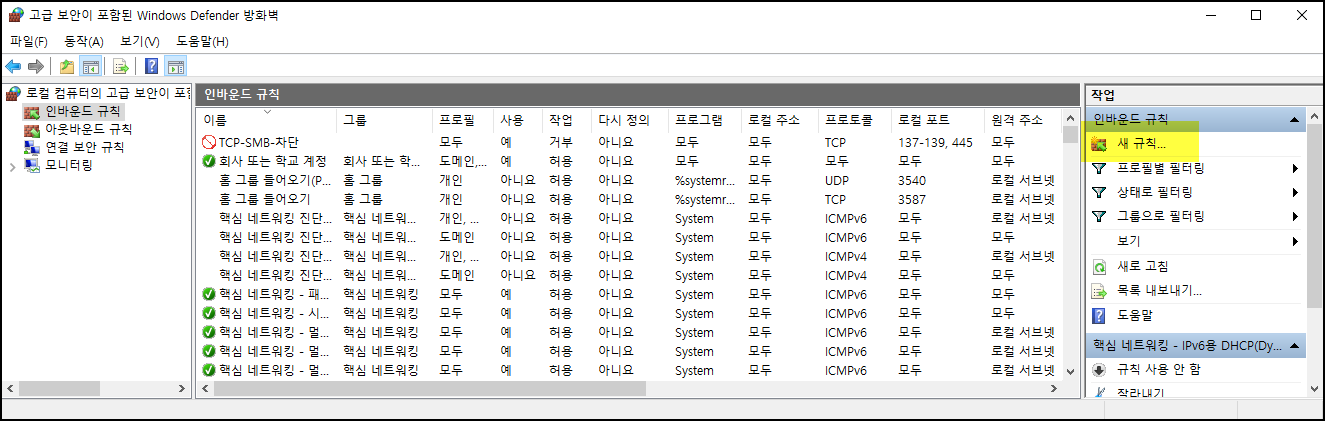Click the 3587 local port cell

click(912, 199)
